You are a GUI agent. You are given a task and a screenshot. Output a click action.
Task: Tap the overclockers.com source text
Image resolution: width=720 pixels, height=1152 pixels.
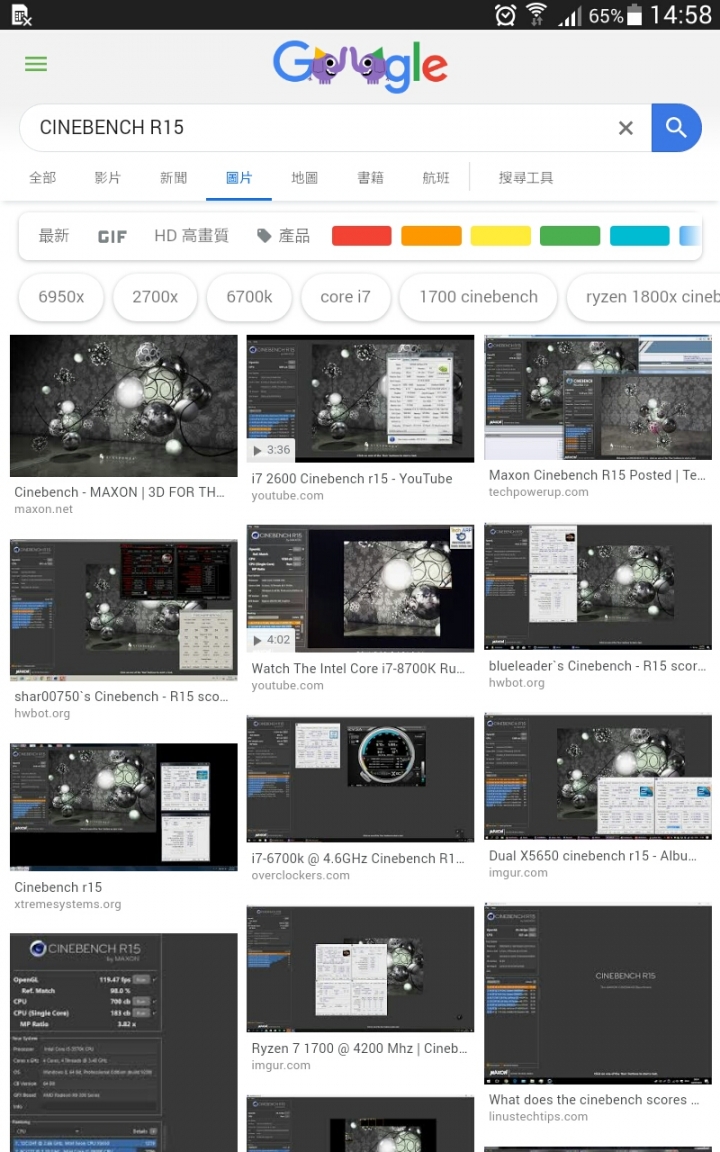[x=300, y=876]
